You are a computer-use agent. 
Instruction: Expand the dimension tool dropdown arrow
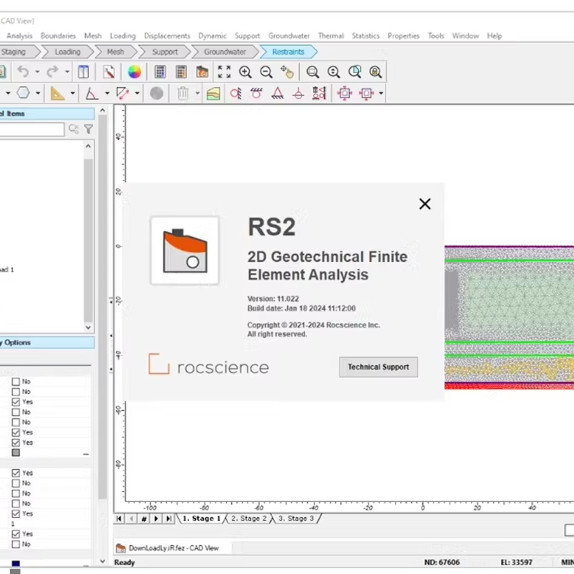tap(137, 93)
